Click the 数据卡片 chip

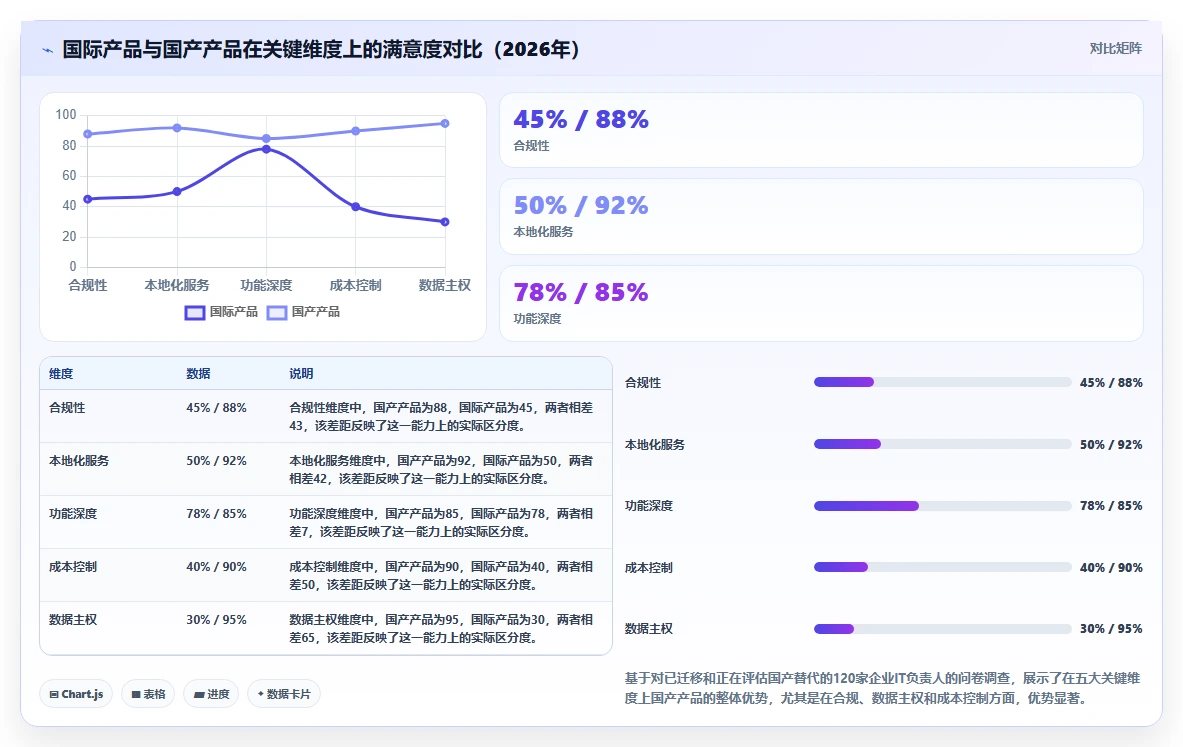click(x=284, y=694)
